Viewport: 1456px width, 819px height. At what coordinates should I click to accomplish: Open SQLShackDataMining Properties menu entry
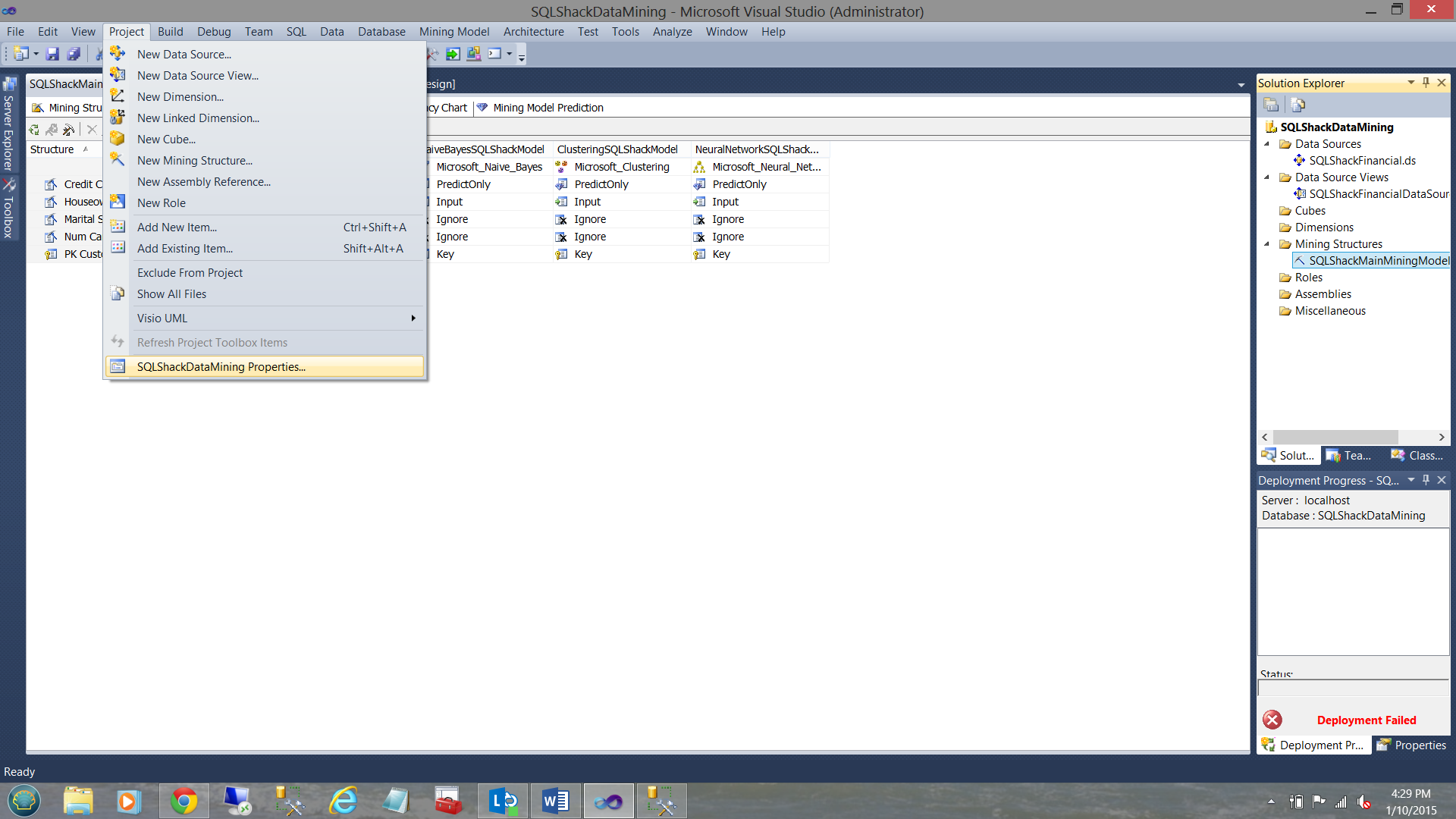tap(221, 367)
